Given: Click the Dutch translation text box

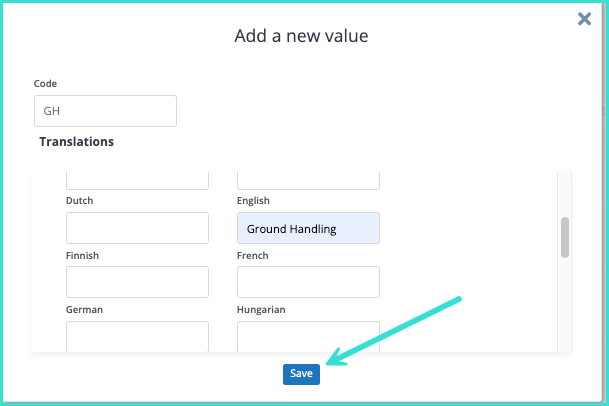Looking at the screenshot, I should [137, 228].
